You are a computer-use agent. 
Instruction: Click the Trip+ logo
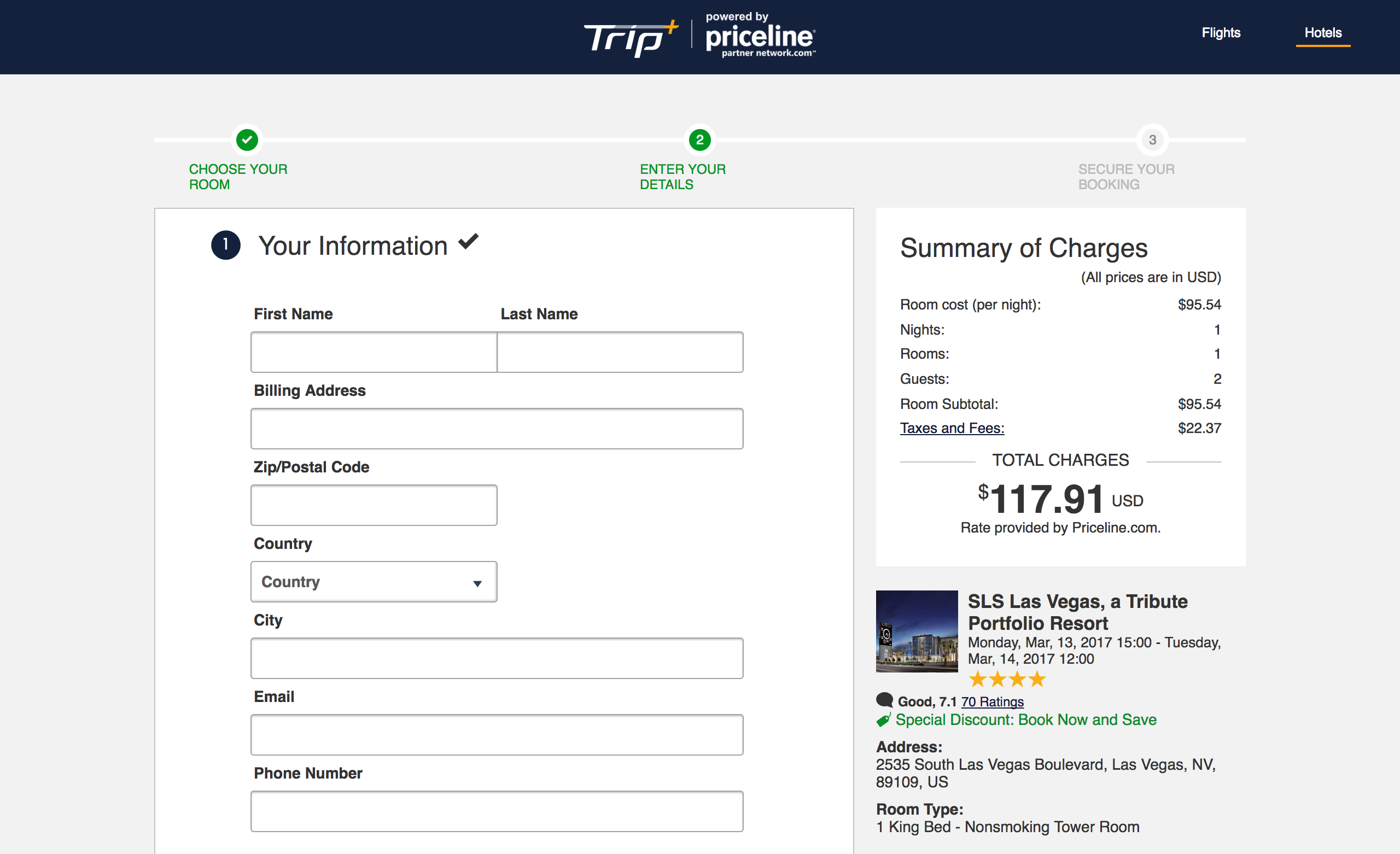coord(631,38)
